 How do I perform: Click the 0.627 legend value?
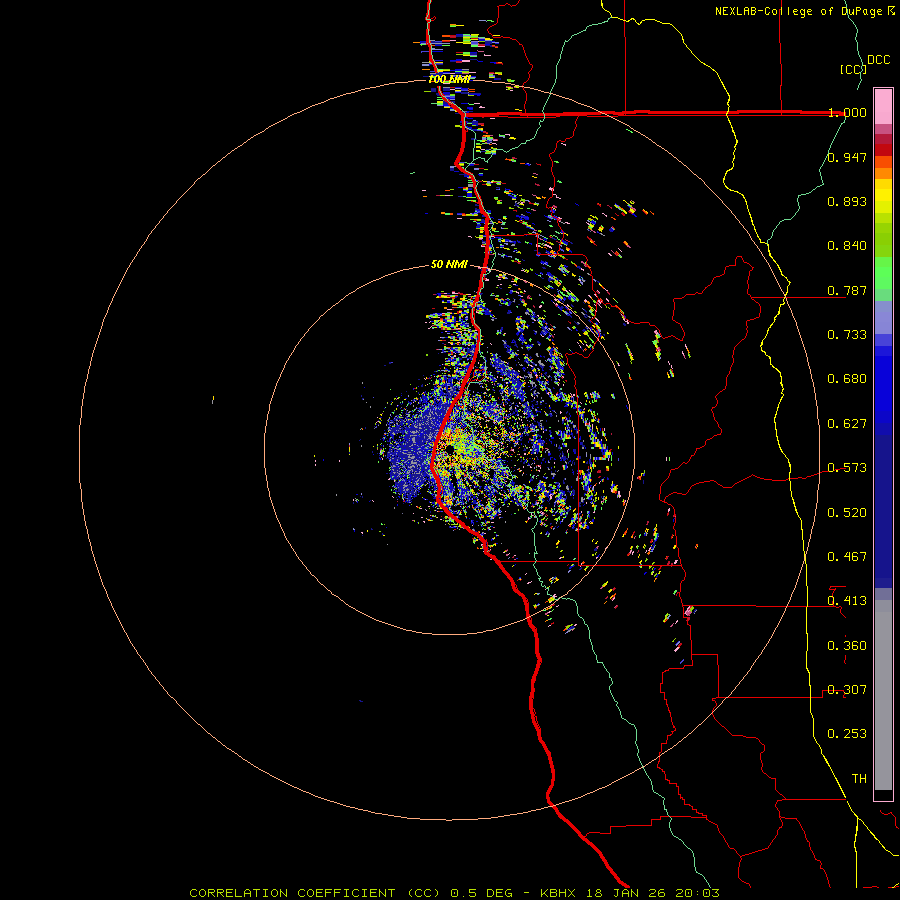847,424
